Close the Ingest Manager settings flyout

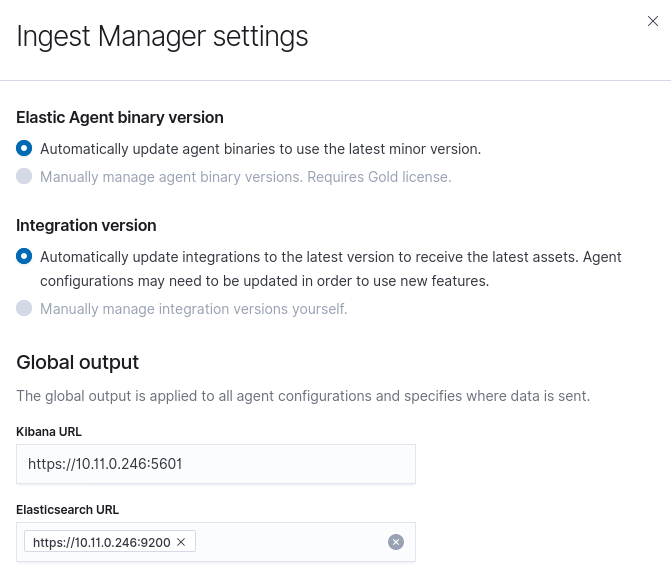pyautogui.click(x=653, y=21)
